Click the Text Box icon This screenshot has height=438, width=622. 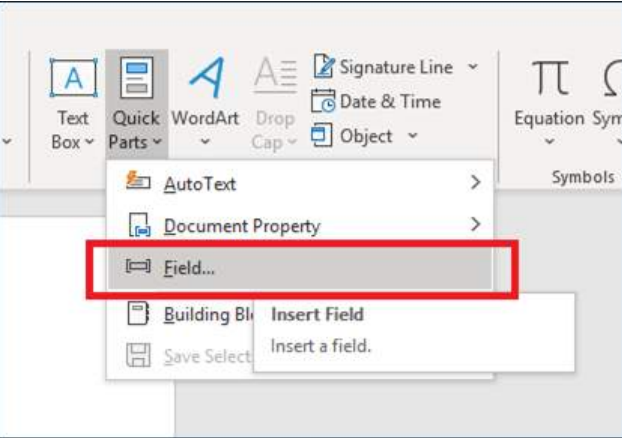(72, 79)
